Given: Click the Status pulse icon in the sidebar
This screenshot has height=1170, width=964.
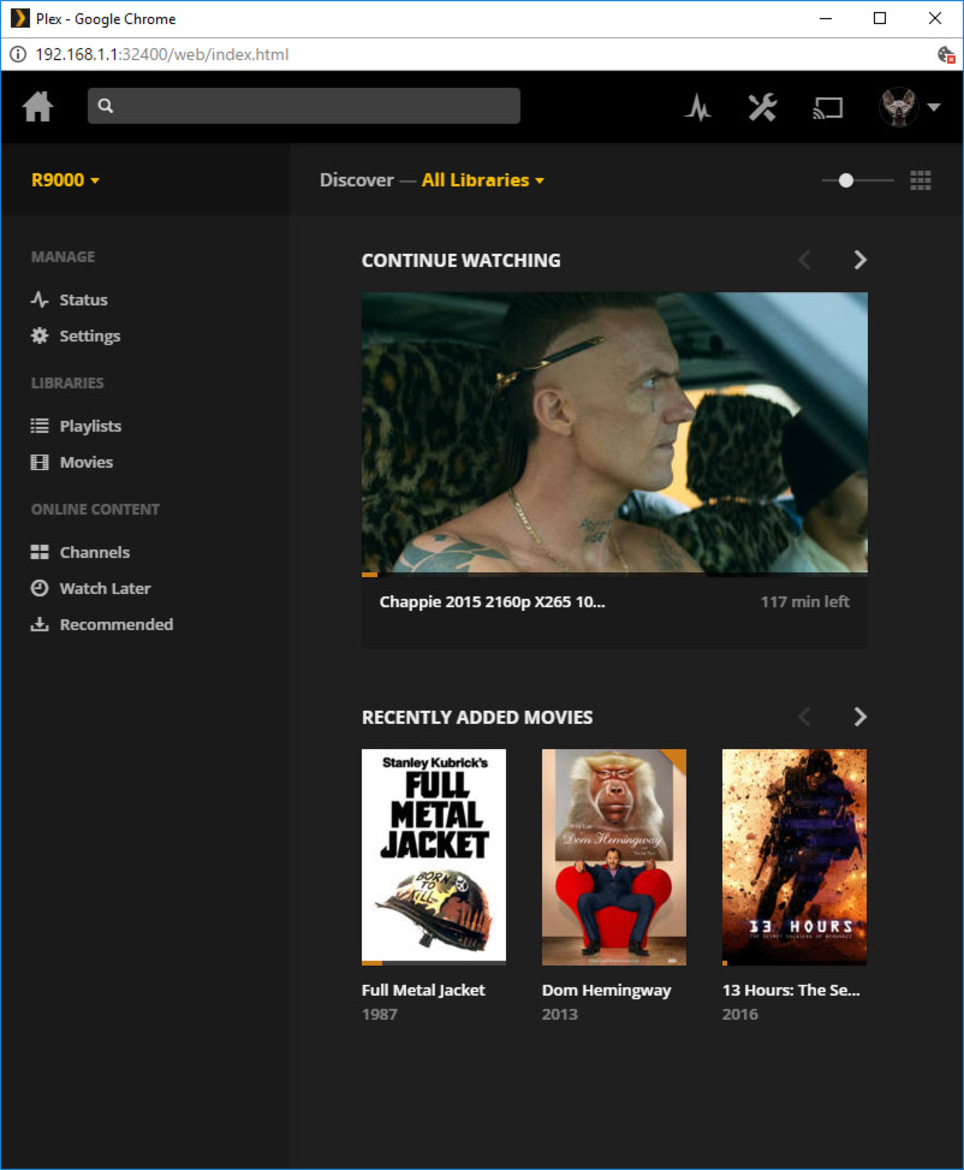Looking at the screenshot, I should click(x=40, y=300).
